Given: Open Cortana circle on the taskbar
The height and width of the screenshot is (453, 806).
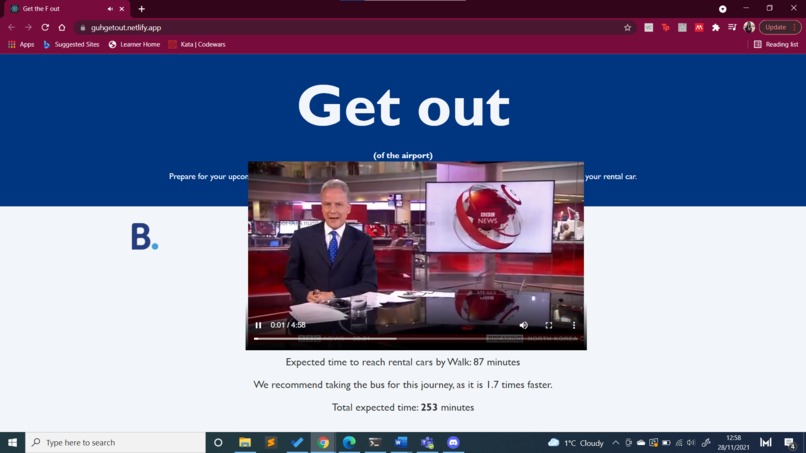Looking at the screenshot, I should (x=218, y=442).
